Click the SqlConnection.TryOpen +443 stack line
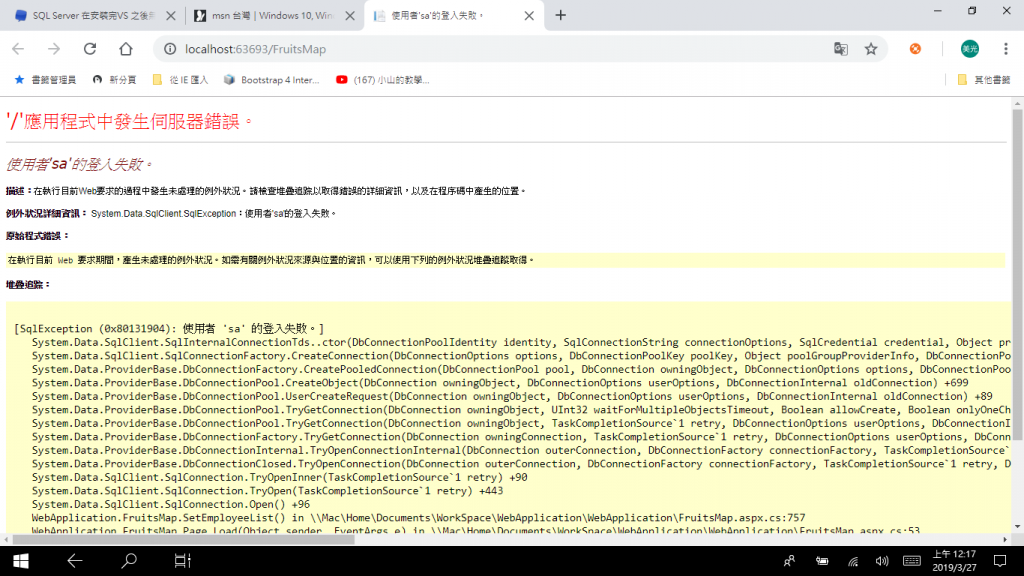The height and width of the screenshot is (576, 1024). coord(267,491)
